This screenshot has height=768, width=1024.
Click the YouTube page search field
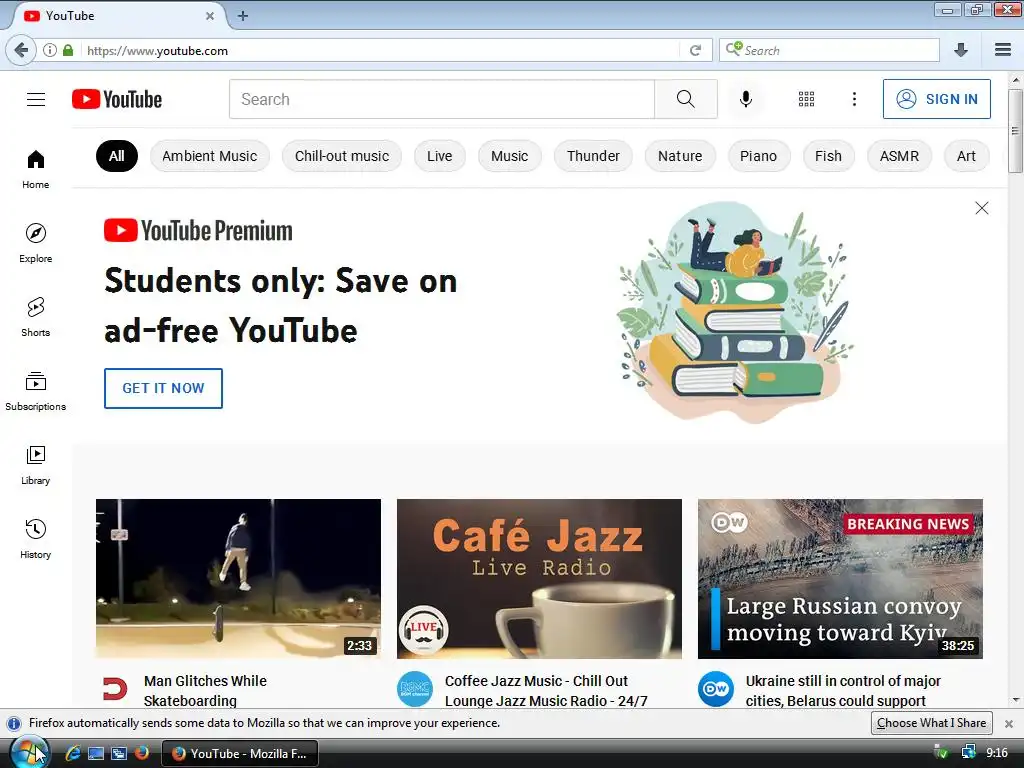441,99
